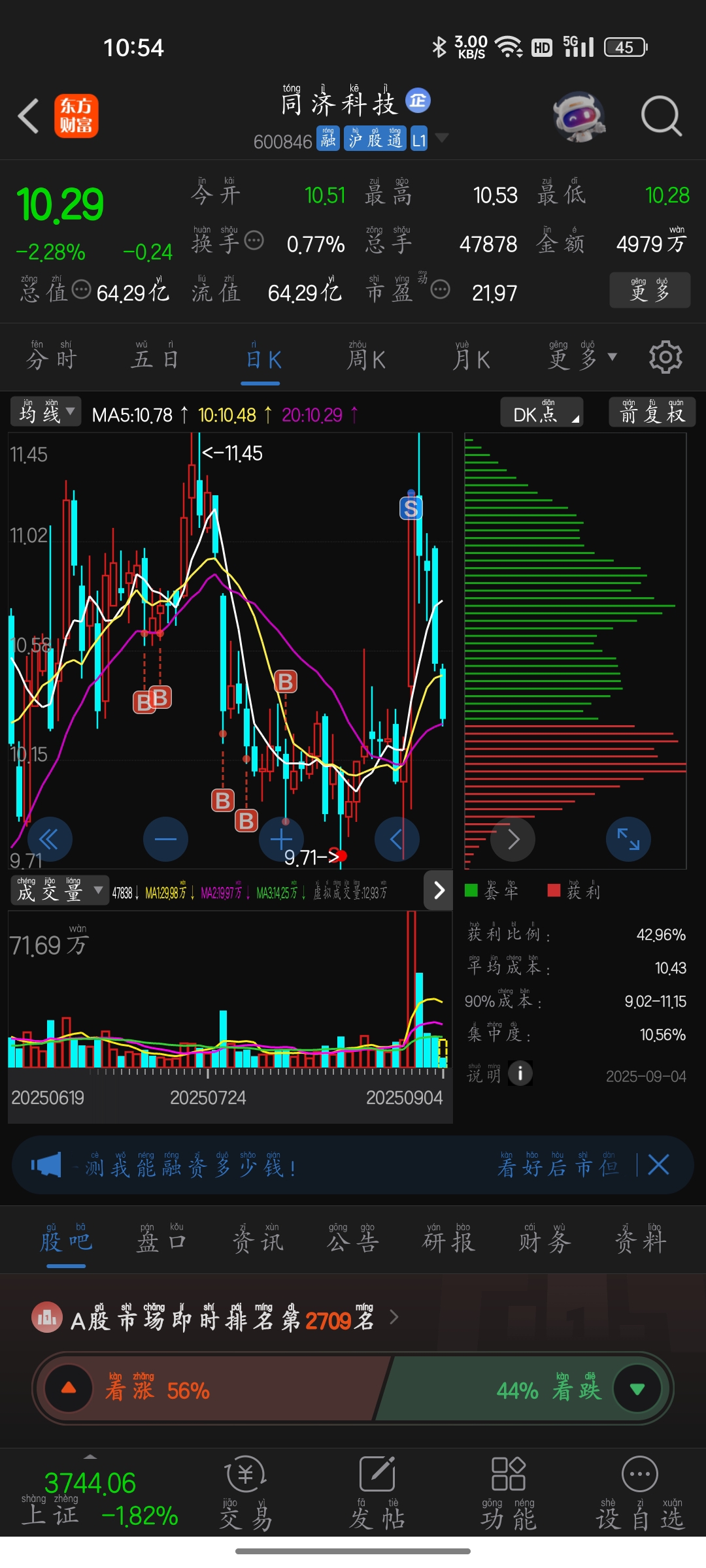Screen dimensions: 706x1568
Task: Open the 均线 indicator dropdown
Action: pos(46,412)
